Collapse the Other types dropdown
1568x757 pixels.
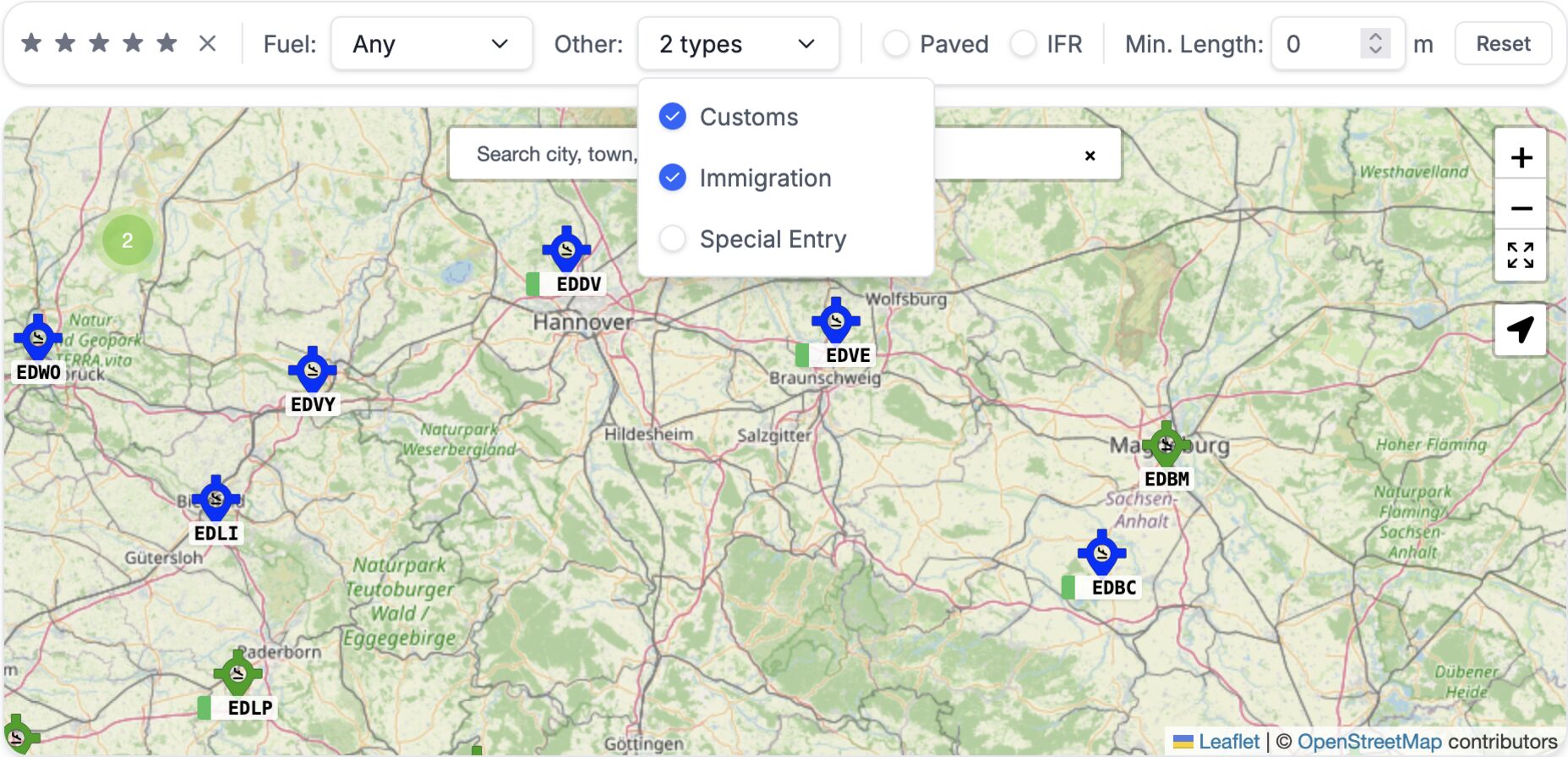[738, 44]
